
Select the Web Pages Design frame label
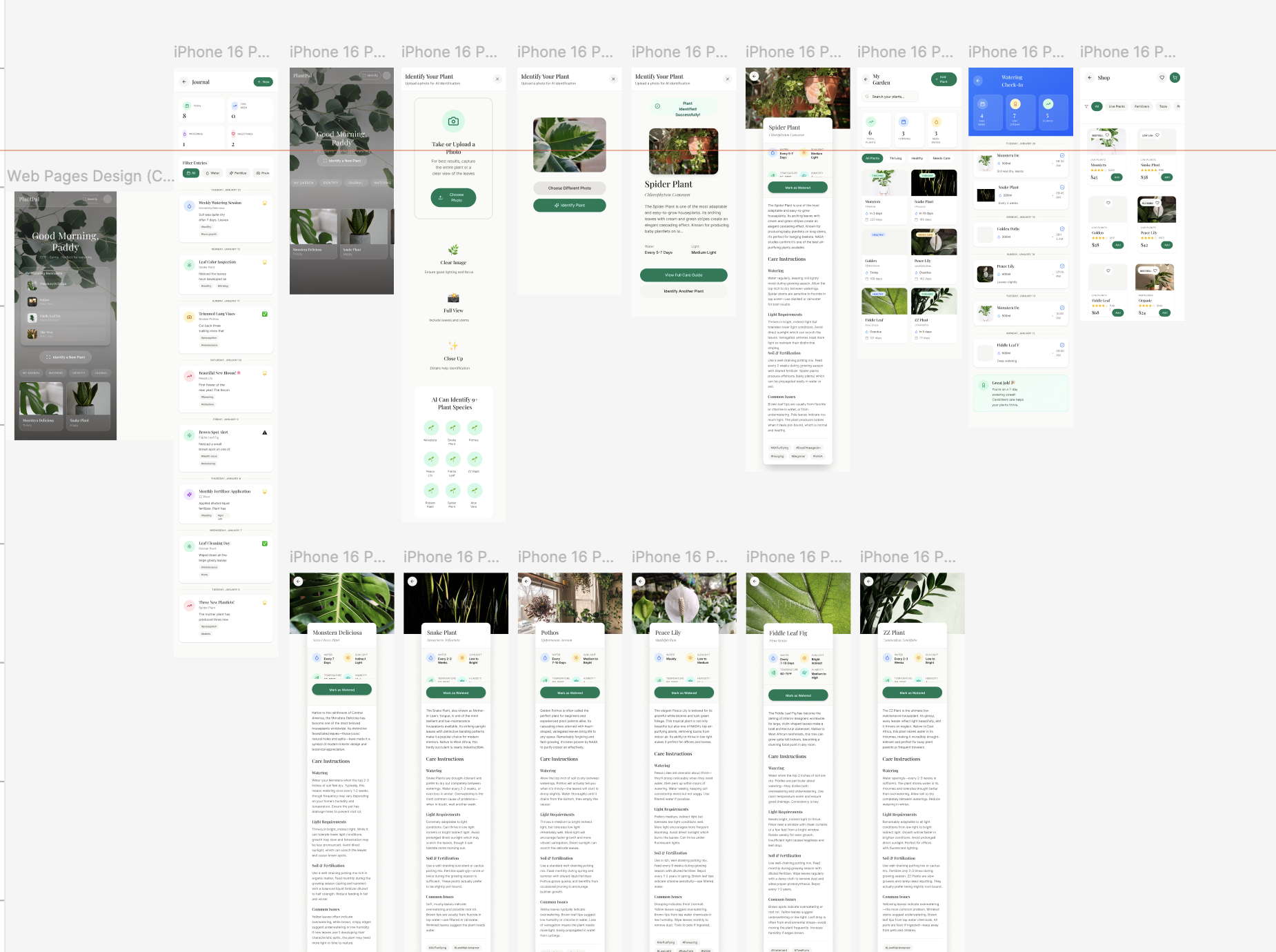pos(90,177)
